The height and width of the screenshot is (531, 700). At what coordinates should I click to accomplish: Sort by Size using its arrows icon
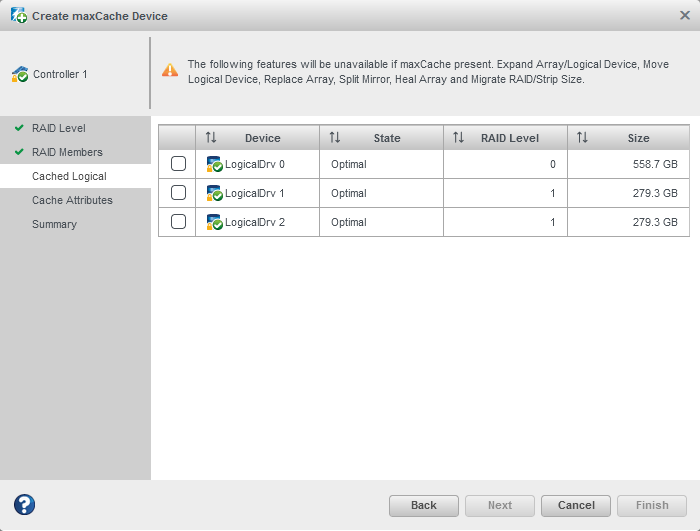(582, 138)
